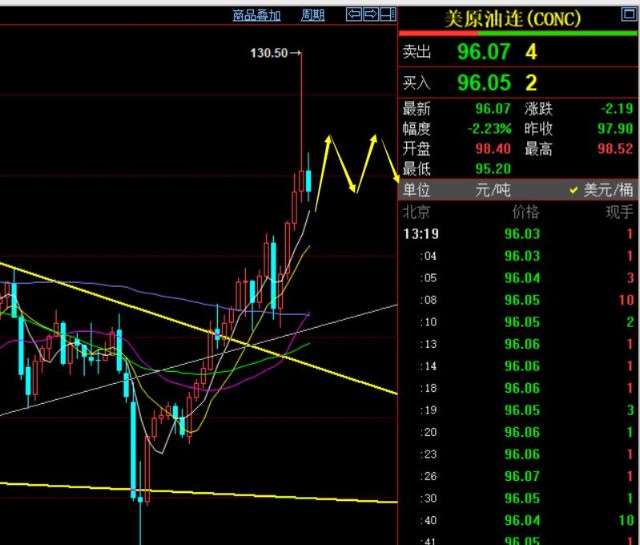
Task: Click the left-arrow chart navigation icon
Action: pos(354,14)
